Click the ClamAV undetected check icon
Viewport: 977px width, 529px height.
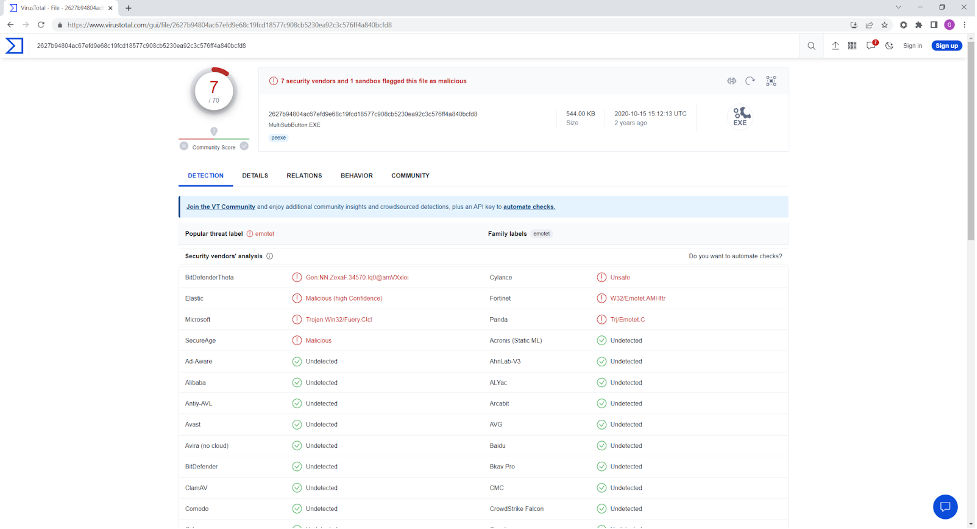coord(297,488)
